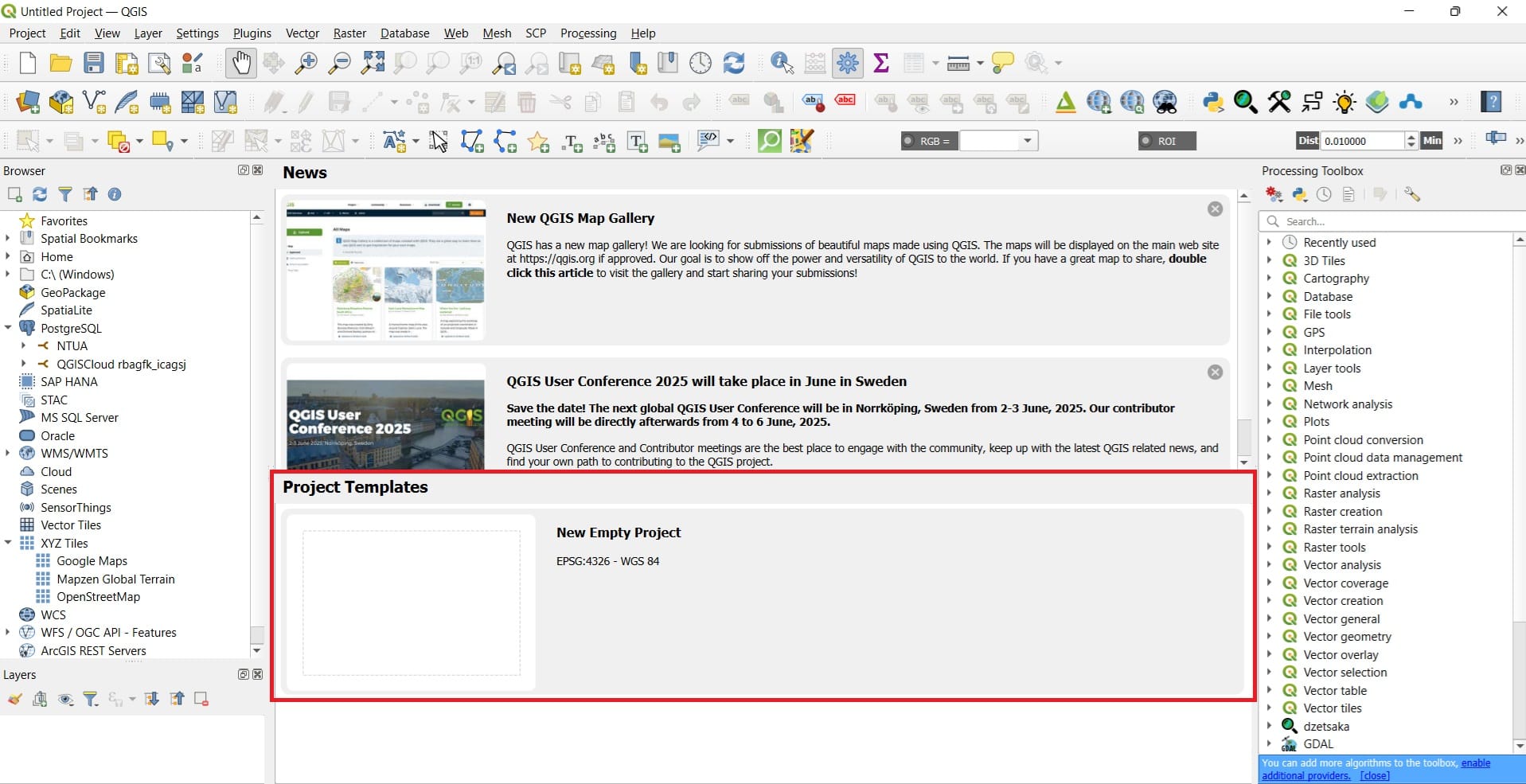Collapse the XYZ Tiles tree node

pyautogui.click(x=8, y=543)
